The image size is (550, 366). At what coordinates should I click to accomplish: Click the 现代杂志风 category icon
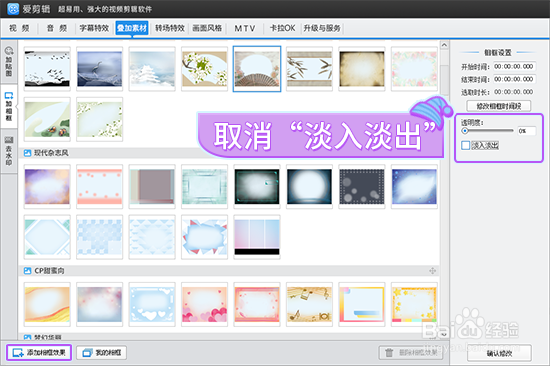tap(27, 153)
